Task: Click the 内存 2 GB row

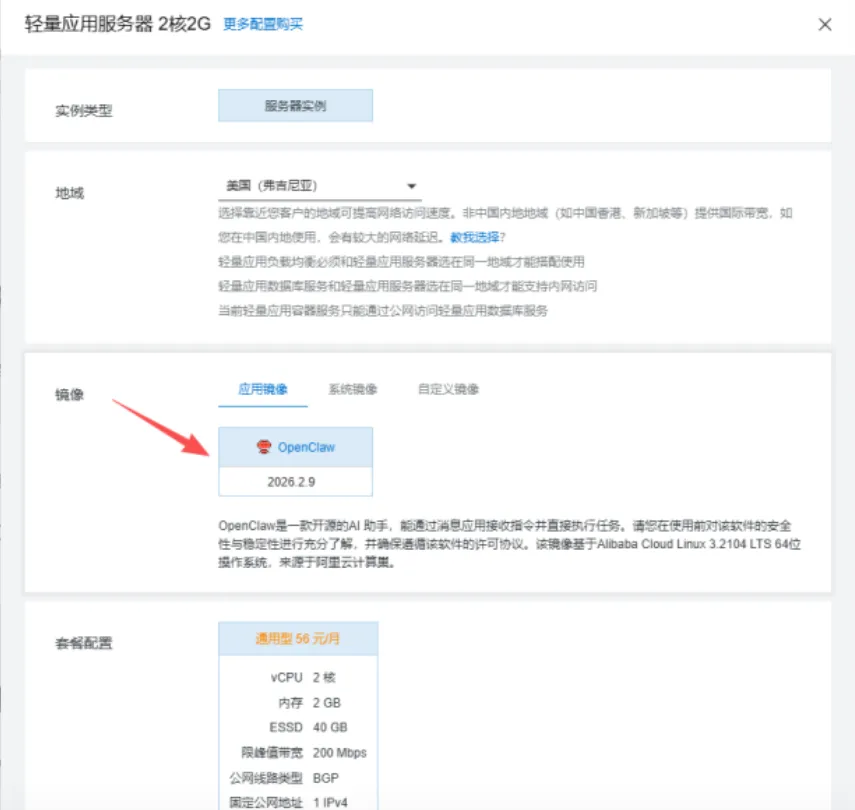Action: pyautogui.click(x=309, y=703)
